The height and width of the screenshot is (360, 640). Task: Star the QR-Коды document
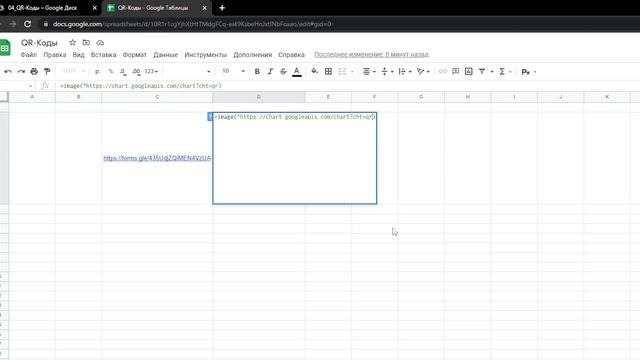(72, 42)
